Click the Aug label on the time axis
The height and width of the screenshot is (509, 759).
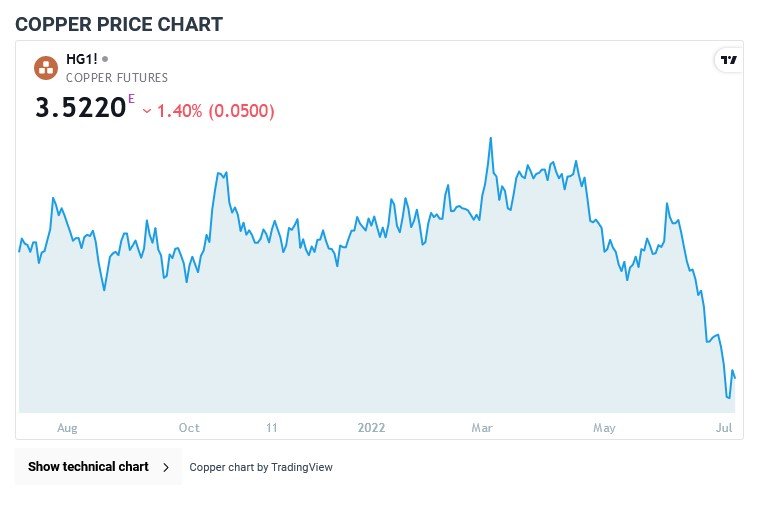point(67,428)
